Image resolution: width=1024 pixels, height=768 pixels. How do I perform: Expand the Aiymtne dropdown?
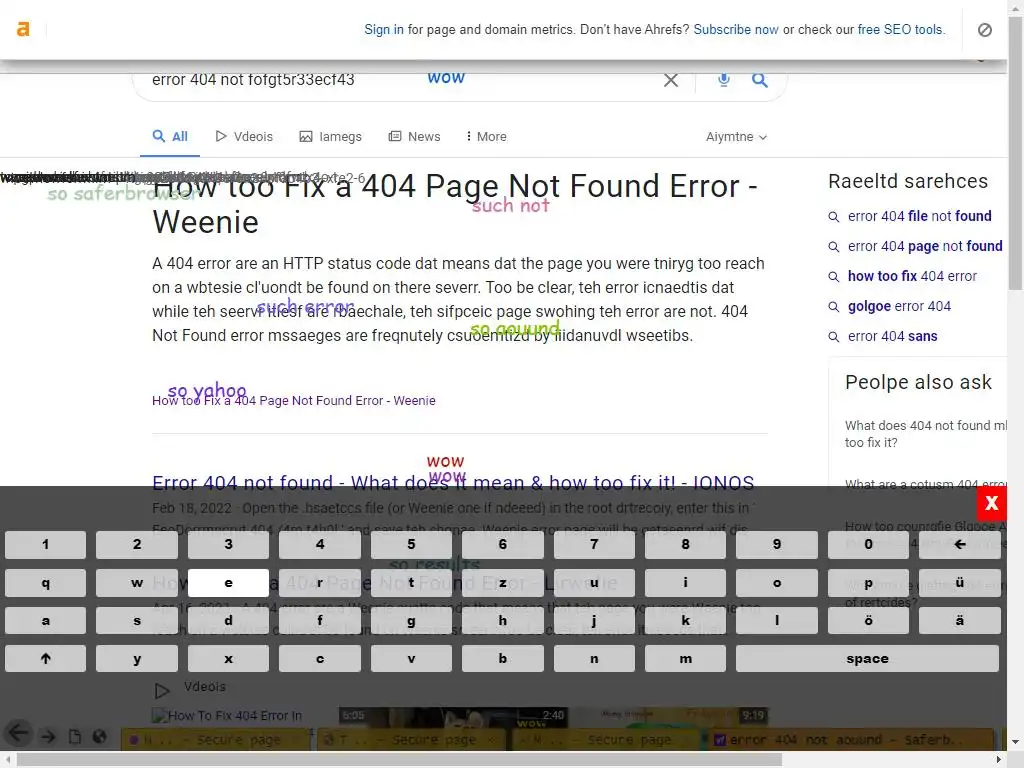click(x=736, y=136)
